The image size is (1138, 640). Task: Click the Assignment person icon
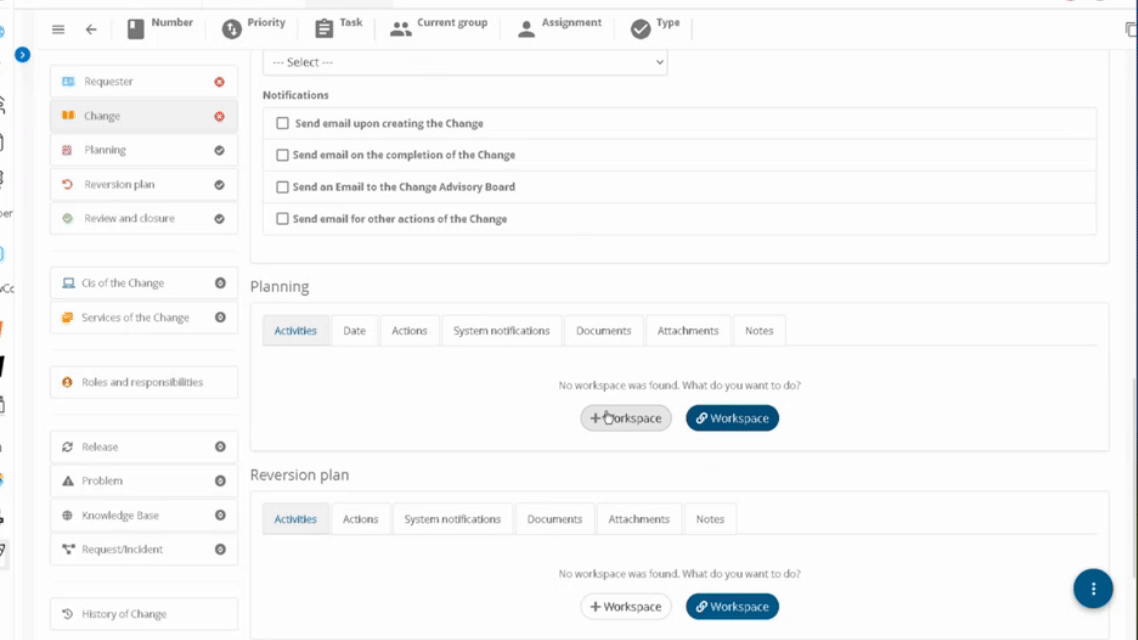pyautogui.click(x=526, y=29)
